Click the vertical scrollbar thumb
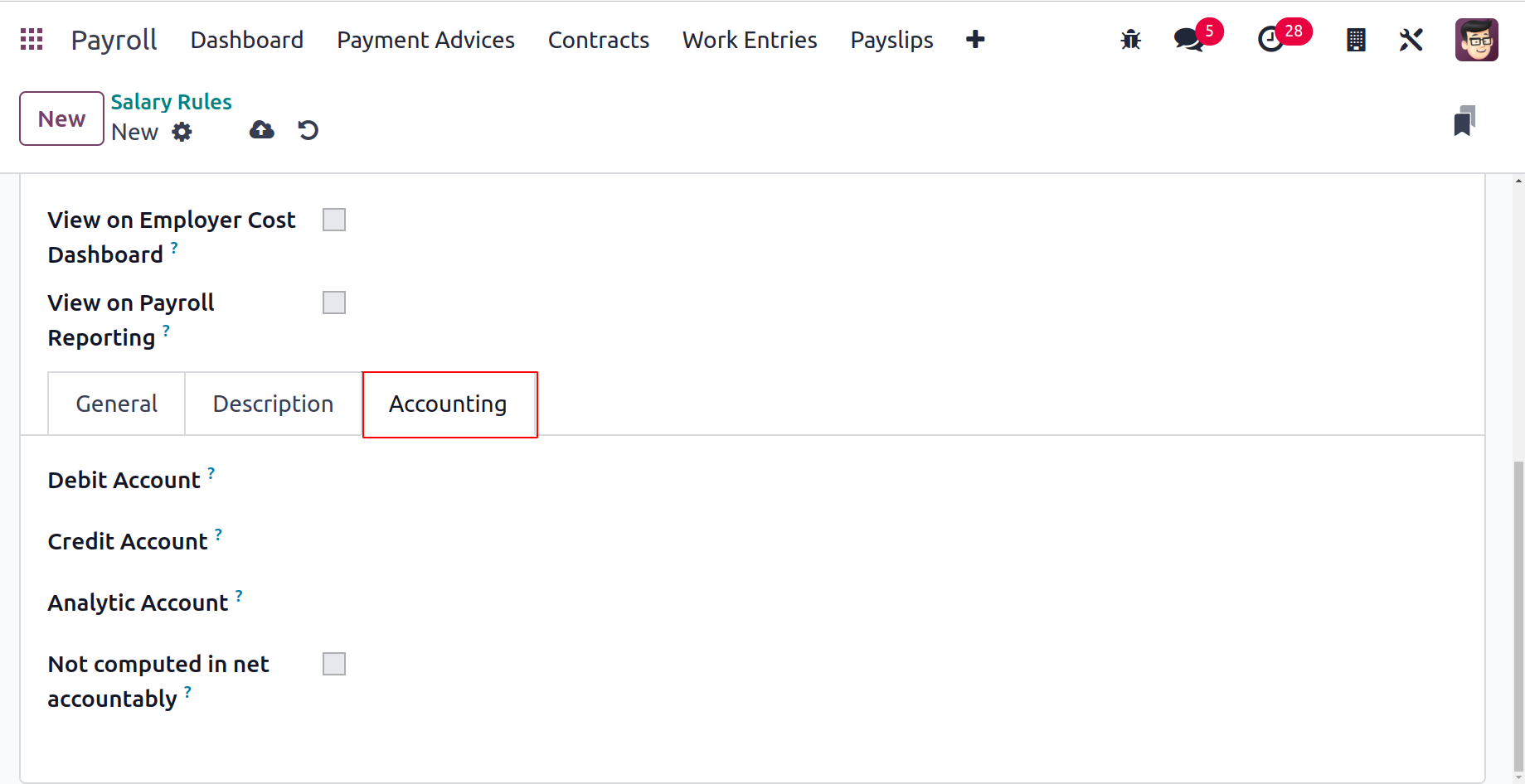Viewport: 1525px width, 784px height. (x=1518, y=616)
